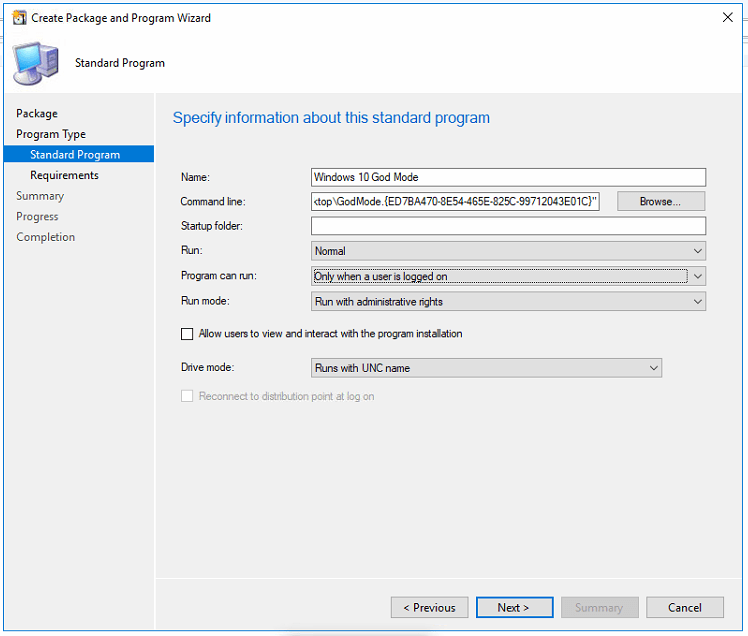The width and height of the screenshot is (748, 636).
Task: Click the Summary step in sidebar
Action: click(40, 196)
